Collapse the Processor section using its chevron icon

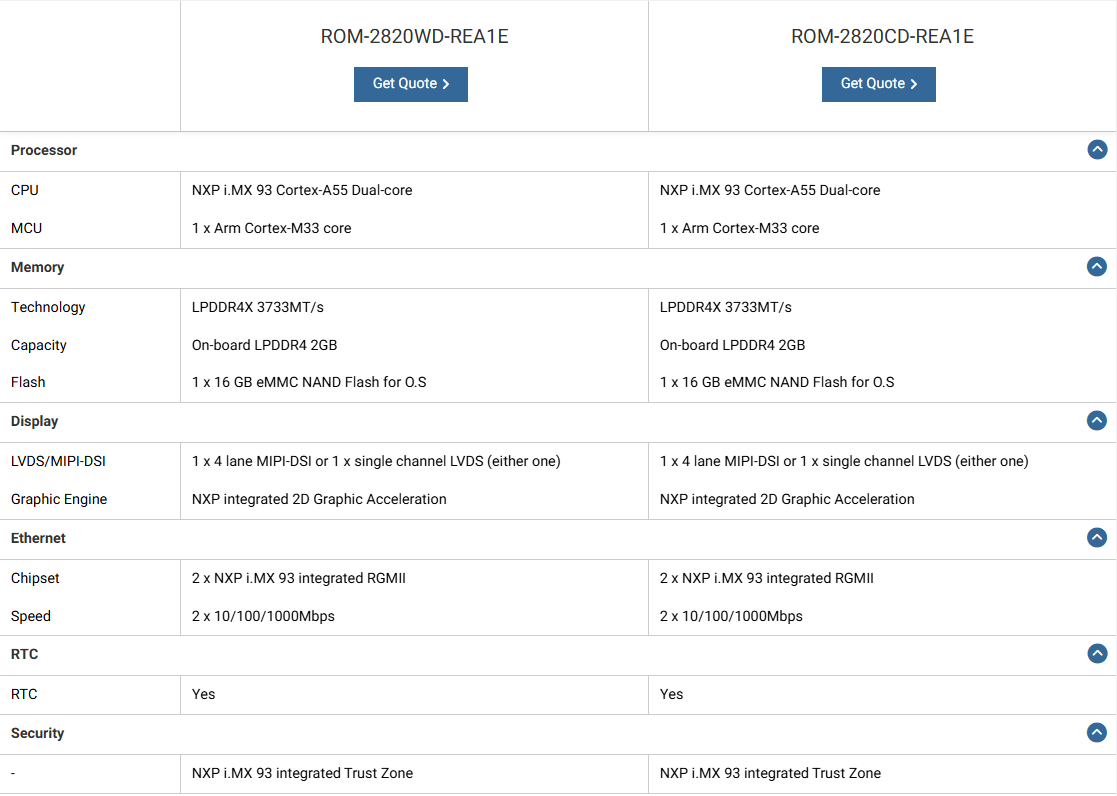click(1097, 150)
